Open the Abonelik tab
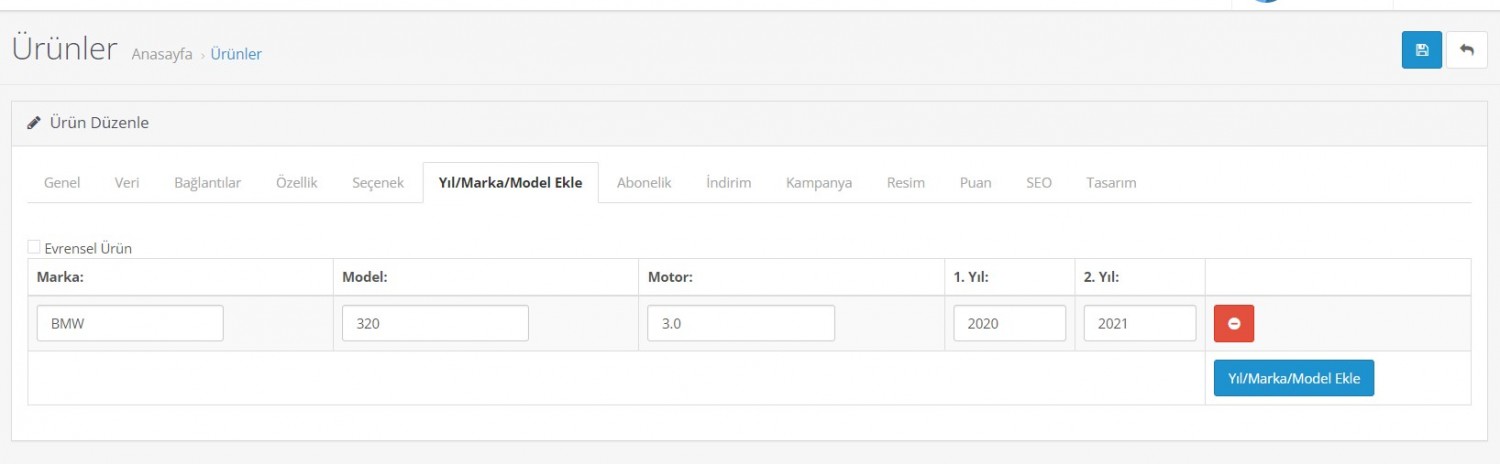 [644, 183]
